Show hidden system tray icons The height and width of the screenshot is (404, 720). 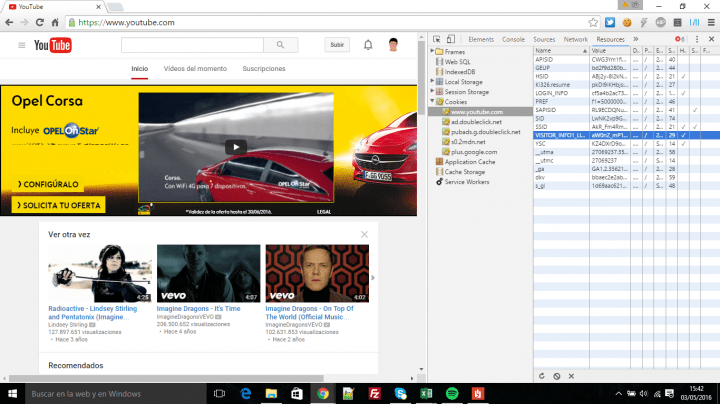coord(619,393)
